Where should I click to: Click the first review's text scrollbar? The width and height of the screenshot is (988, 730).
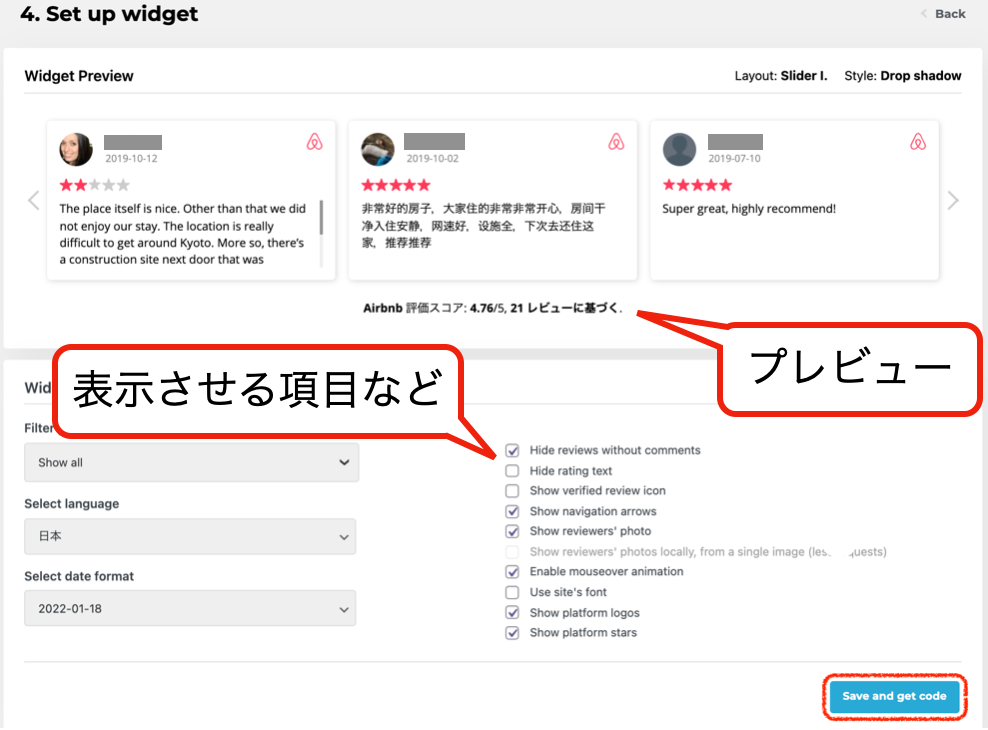[x=321, y=232]
